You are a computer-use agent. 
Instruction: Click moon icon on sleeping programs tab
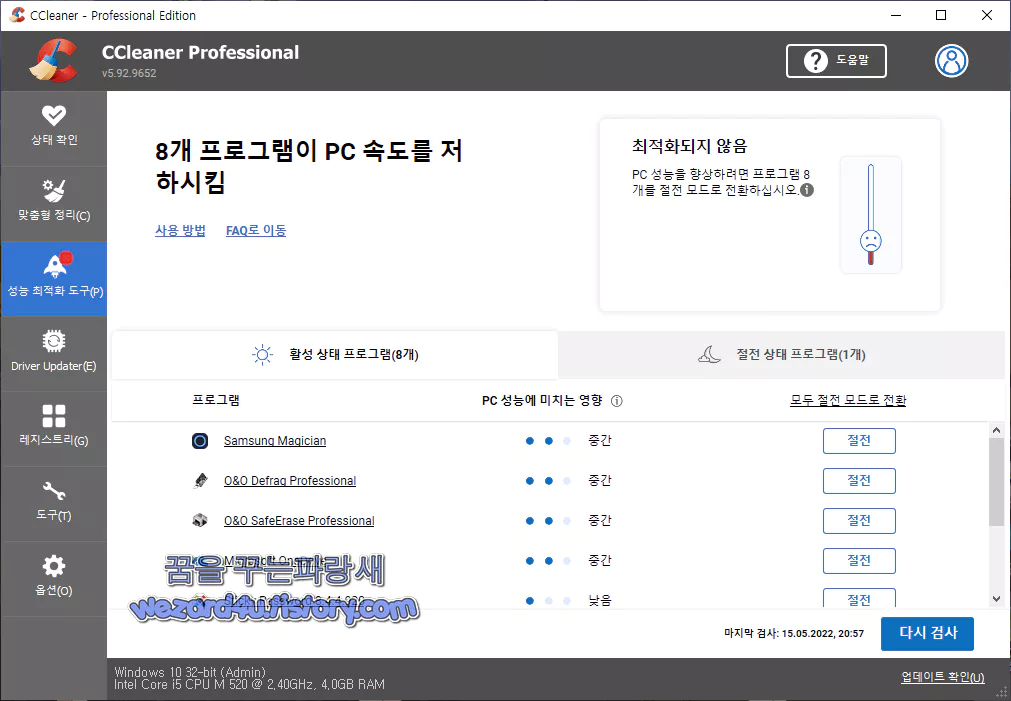(709, 355)
